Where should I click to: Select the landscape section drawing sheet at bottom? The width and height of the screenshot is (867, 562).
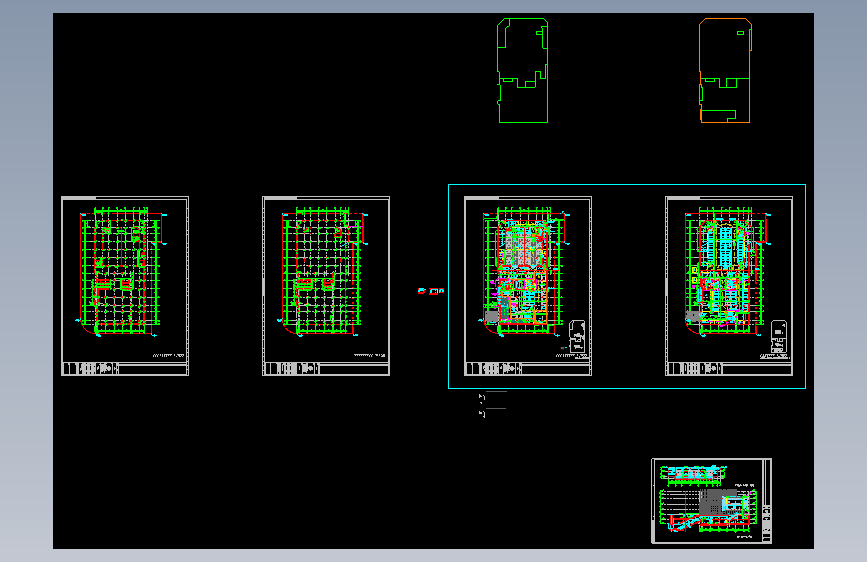click(x=712, y=501)
